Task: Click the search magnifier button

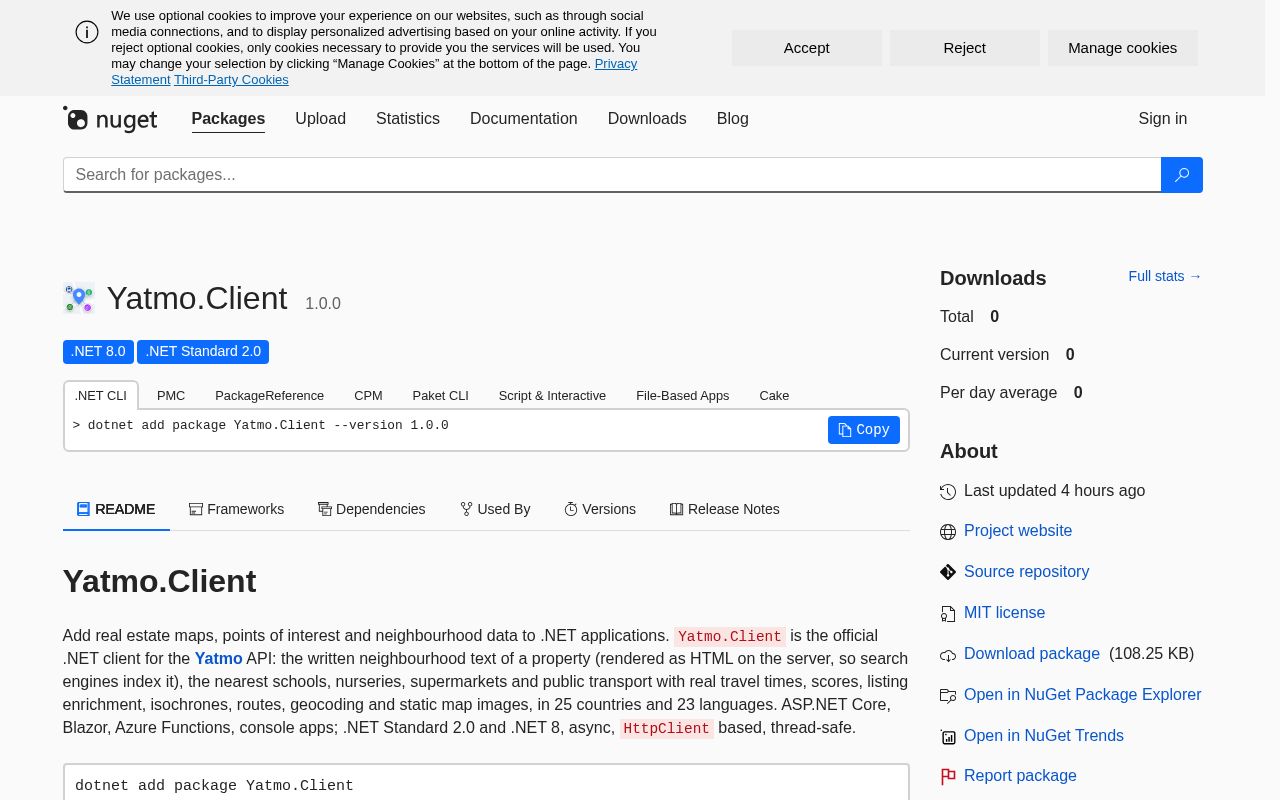Action: 1182,175
